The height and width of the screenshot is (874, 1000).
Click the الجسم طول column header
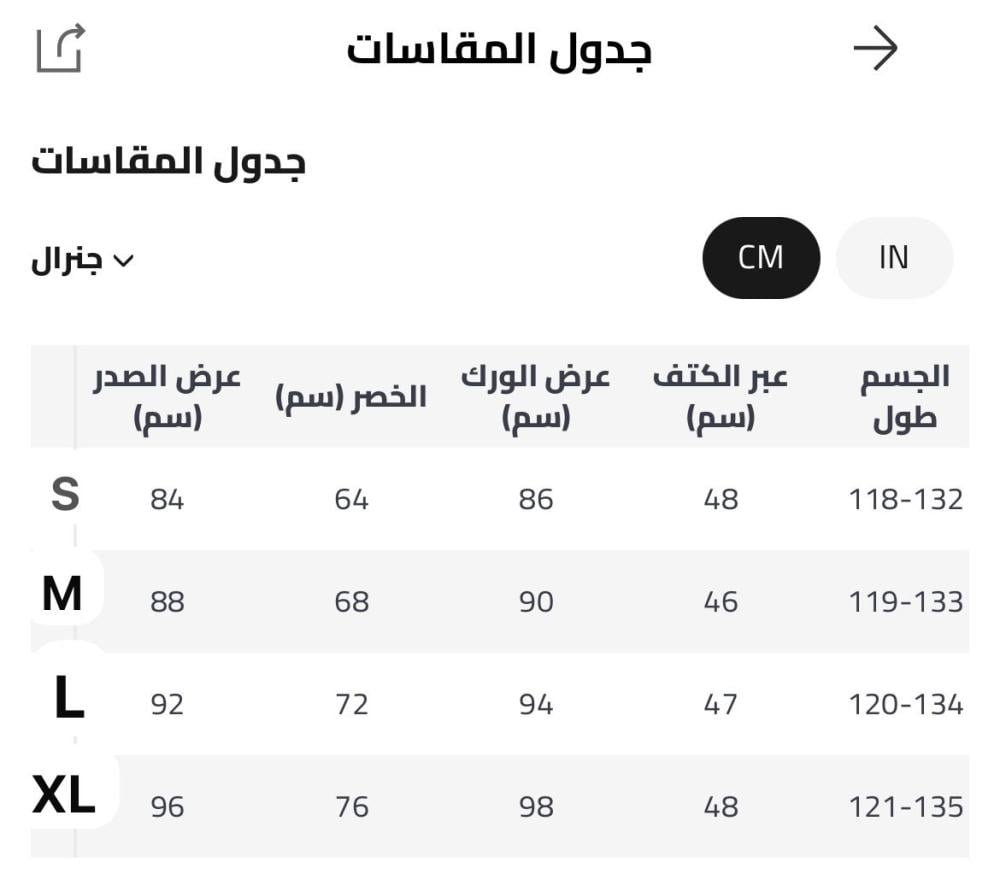pos(905,396)
